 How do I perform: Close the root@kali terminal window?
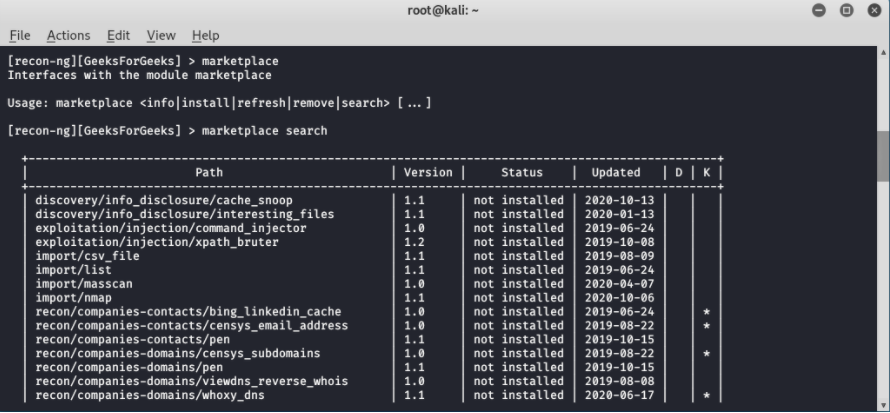[x=875, y=10]
